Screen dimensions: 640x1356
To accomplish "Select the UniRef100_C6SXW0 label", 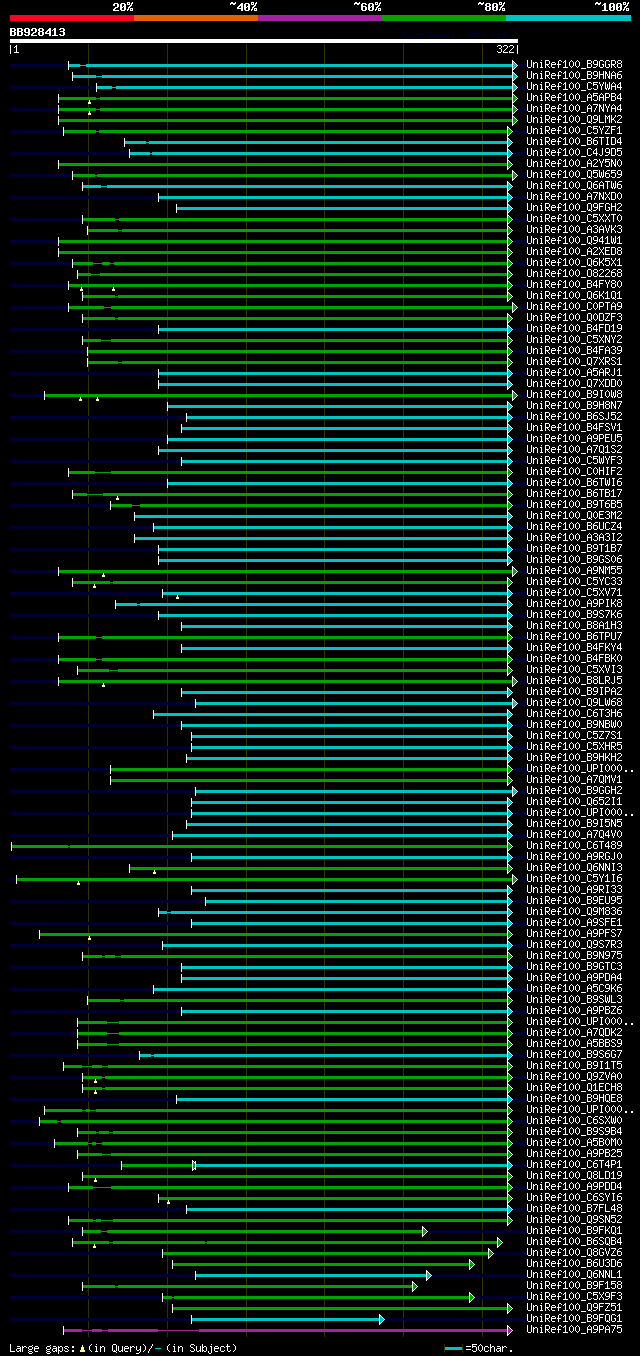I will tap(574, 1120).
